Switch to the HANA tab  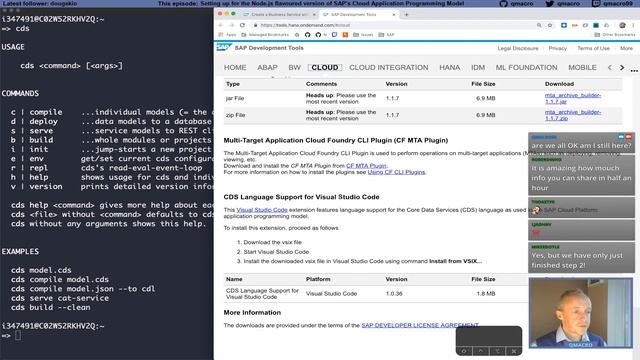click(449, 67)
